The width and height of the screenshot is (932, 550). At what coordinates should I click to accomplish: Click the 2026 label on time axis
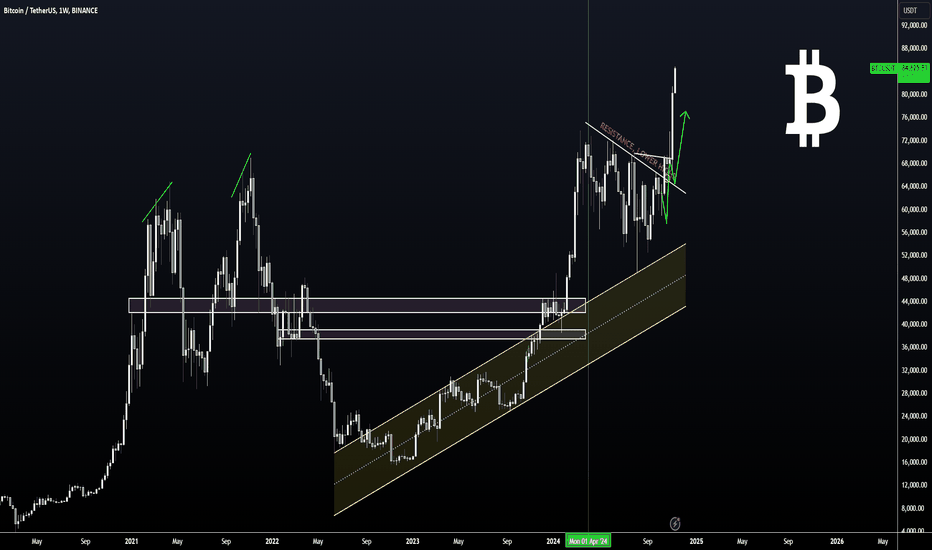pyautogui.click(x=837, y=542)
